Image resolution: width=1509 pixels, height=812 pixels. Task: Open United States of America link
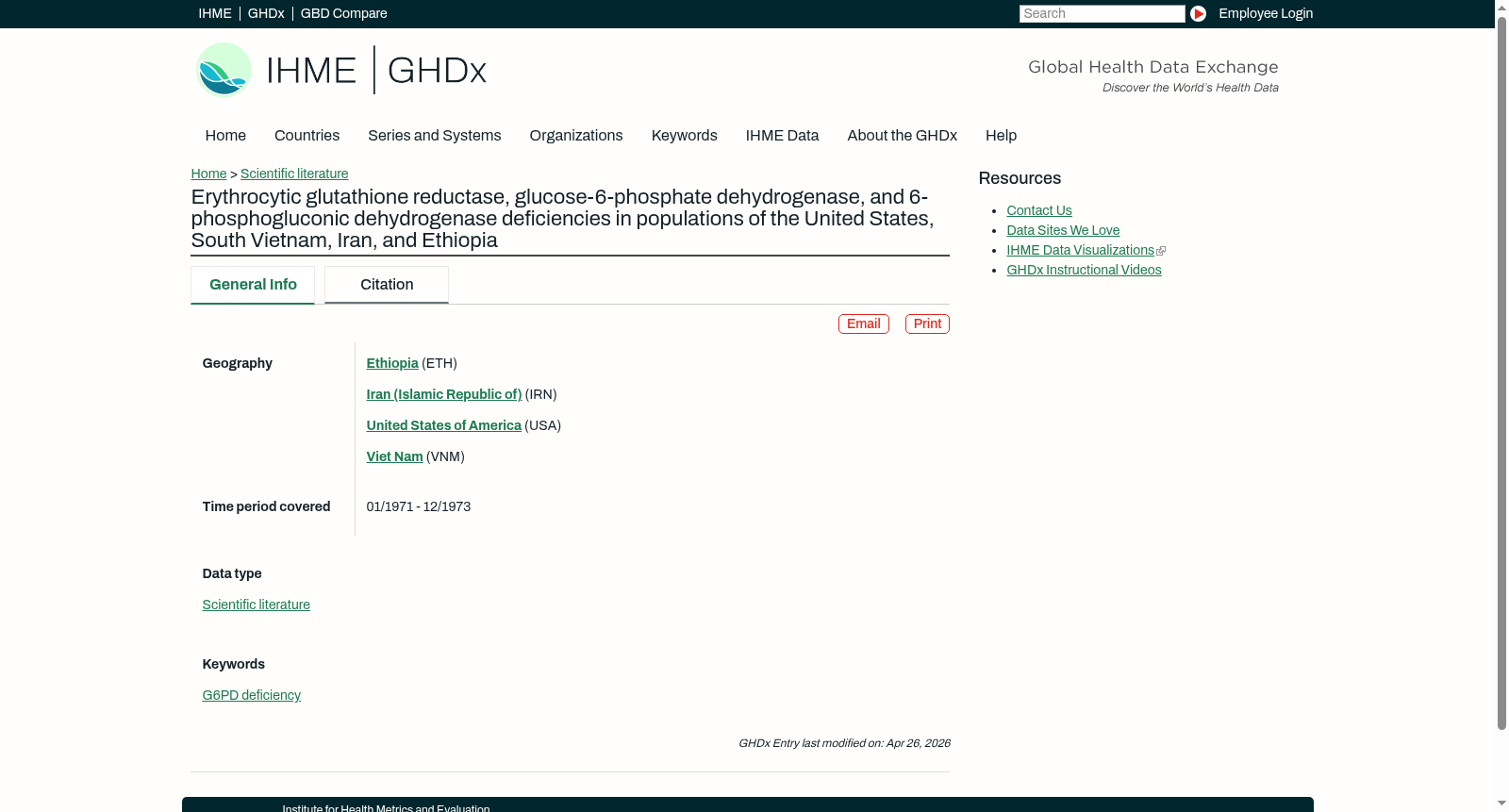[x=444, y=425]
